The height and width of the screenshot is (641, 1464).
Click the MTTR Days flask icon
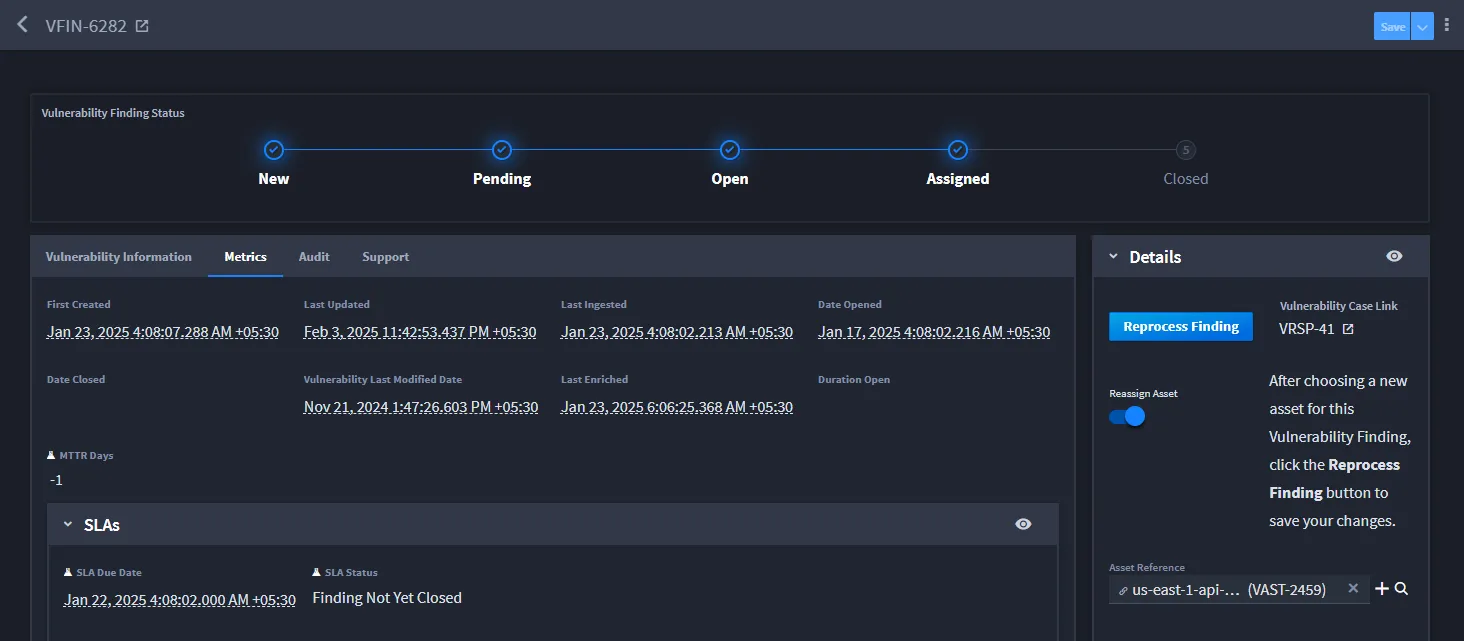tap(51, 455)
